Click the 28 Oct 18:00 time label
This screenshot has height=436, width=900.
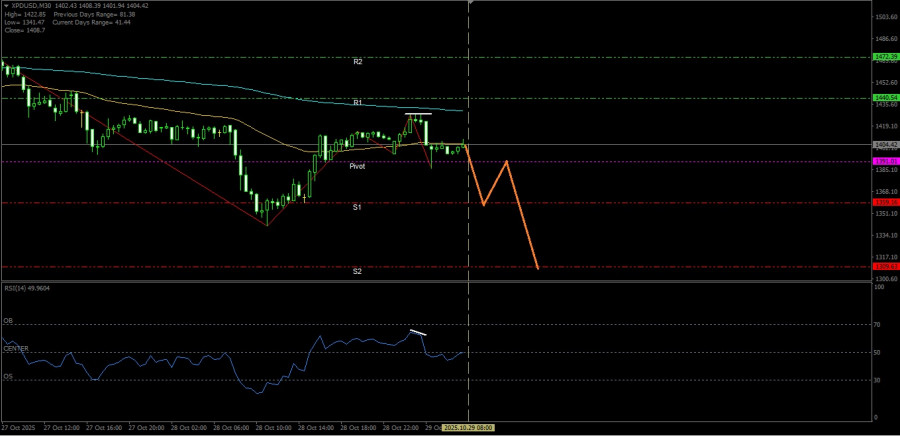358,428
